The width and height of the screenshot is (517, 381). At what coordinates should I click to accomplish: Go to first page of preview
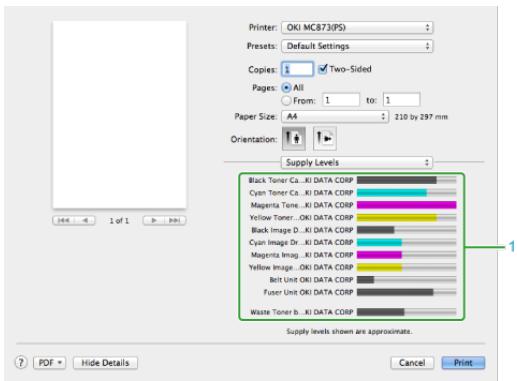point(63,220)
